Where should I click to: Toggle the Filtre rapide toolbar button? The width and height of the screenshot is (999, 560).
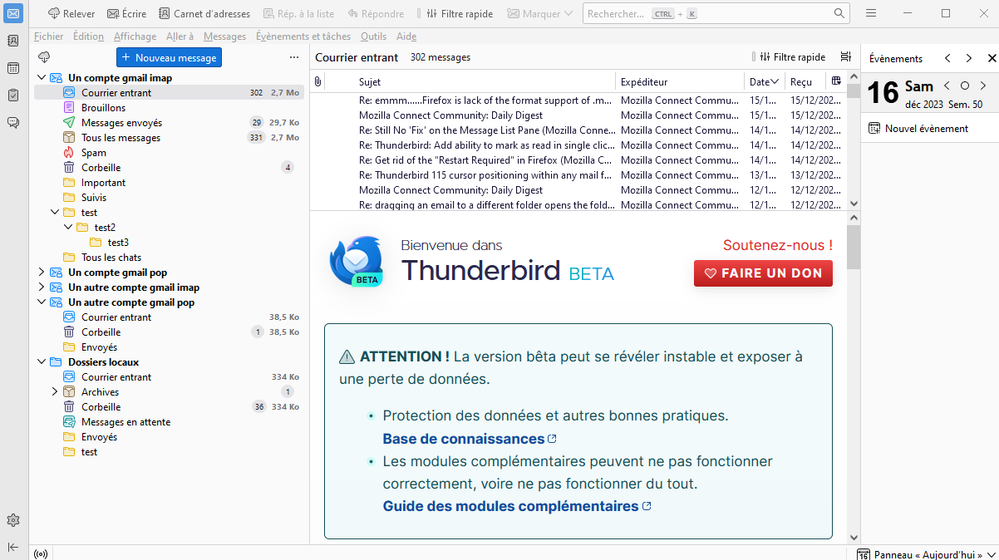coord(459,13)
